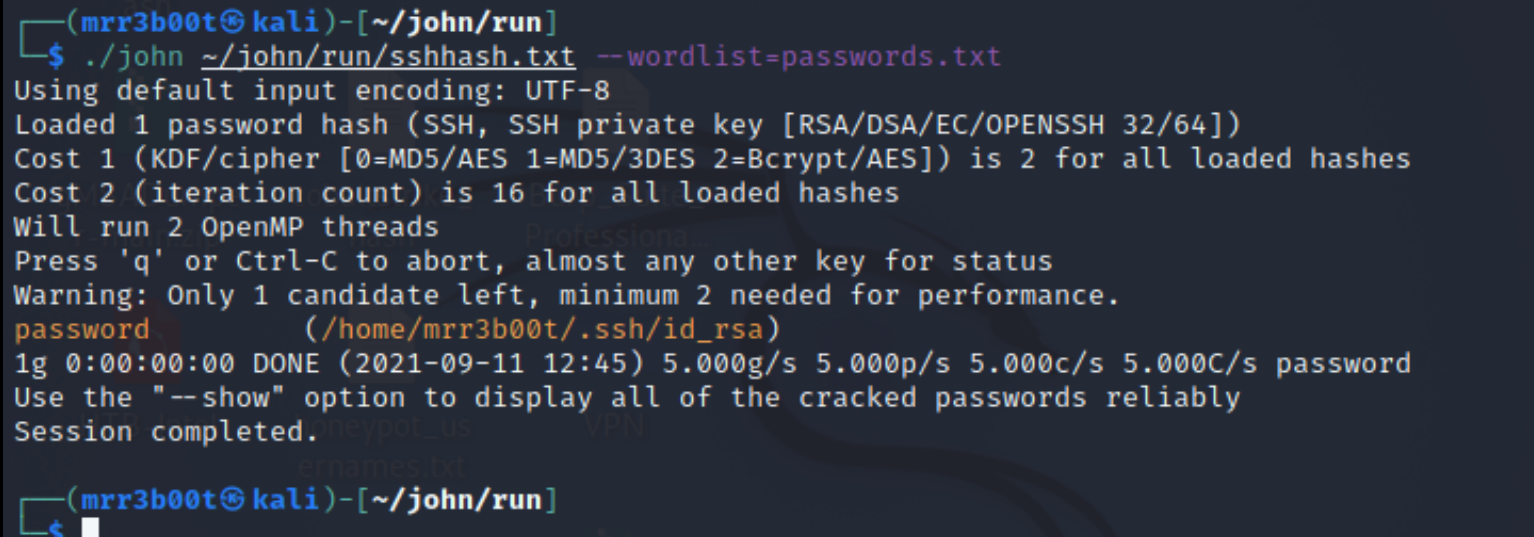The image size is (1534, 537).
Task: Select the faint VPN desktop icon label
Action: (x=615, y=428)
